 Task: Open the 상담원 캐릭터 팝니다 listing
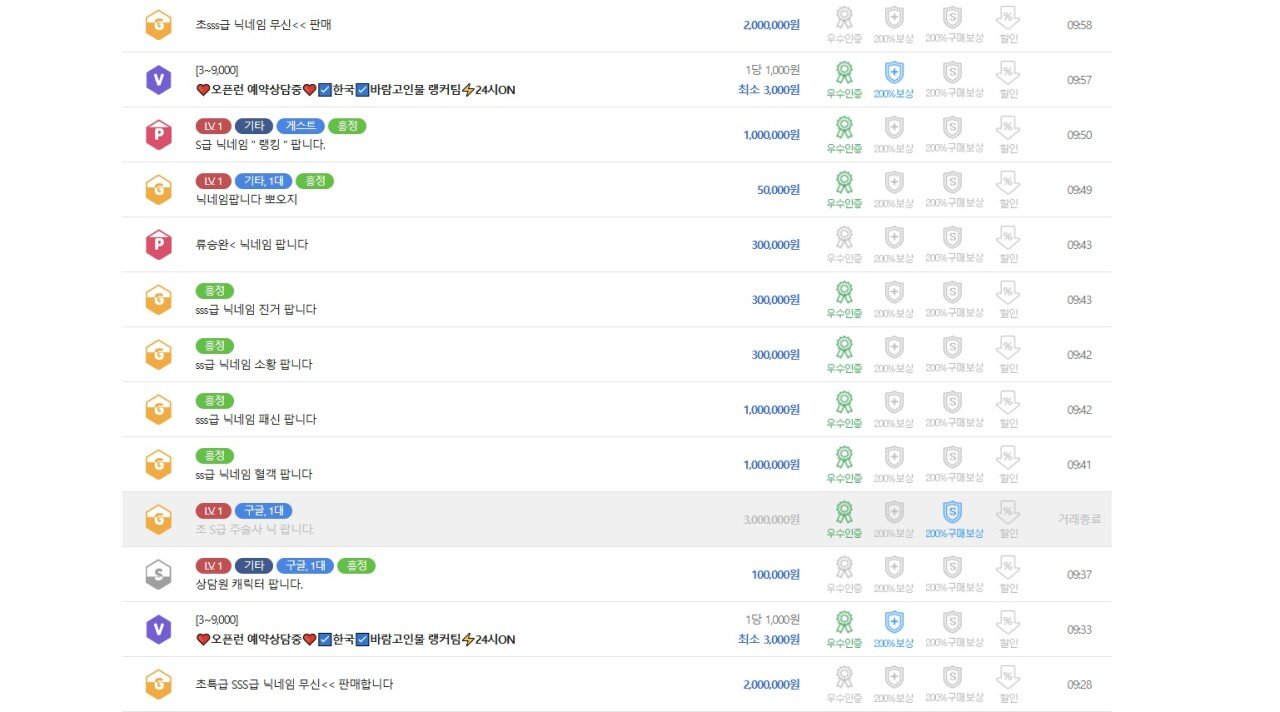[x=249, y=584]
